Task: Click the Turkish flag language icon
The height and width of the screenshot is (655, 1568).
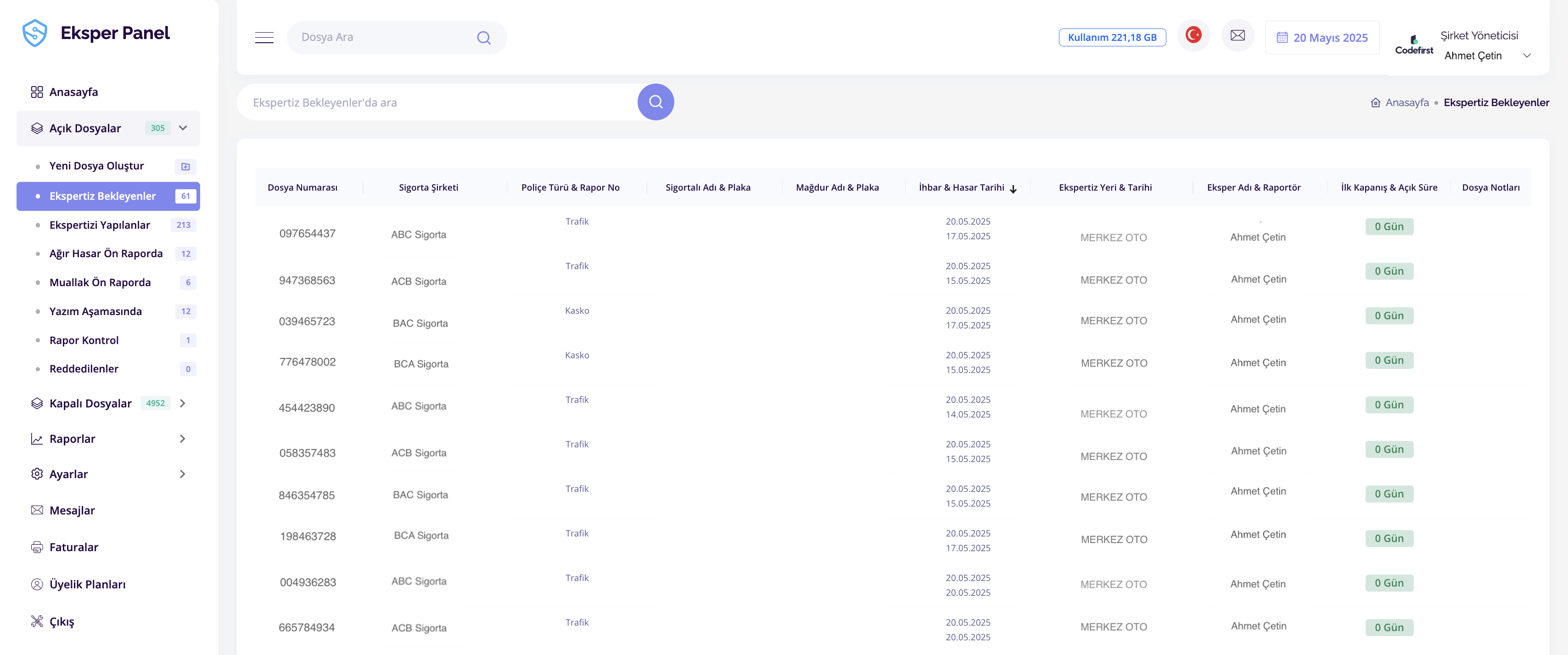Action: [1193, 35]
